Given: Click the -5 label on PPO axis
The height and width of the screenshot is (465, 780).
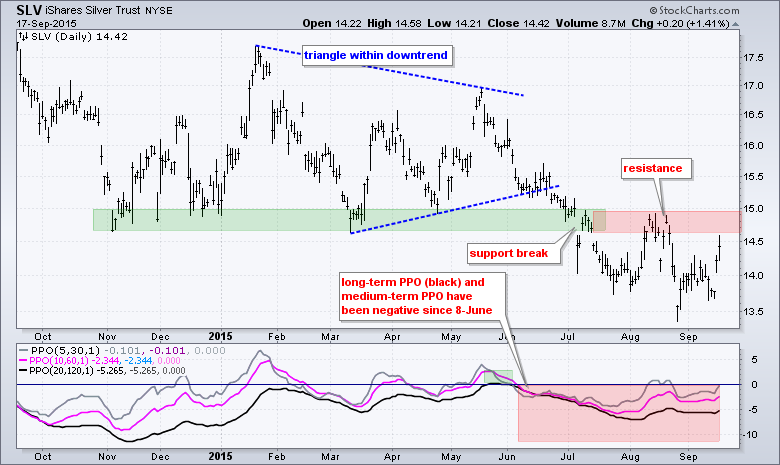Looking at the screenshot, I should [753, 410].
